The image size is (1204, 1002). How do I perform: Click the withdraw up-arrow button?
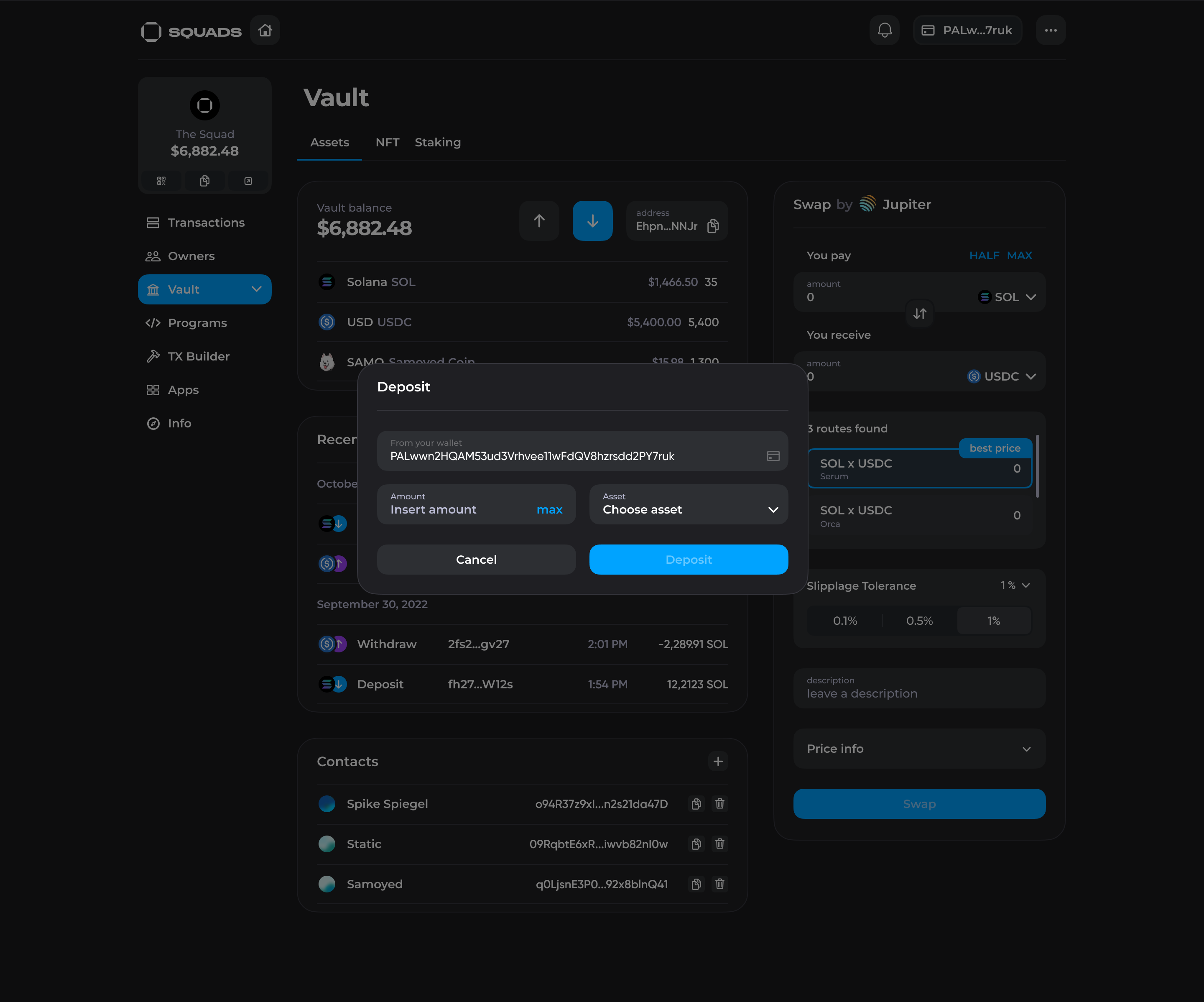(x=539, y=221)
